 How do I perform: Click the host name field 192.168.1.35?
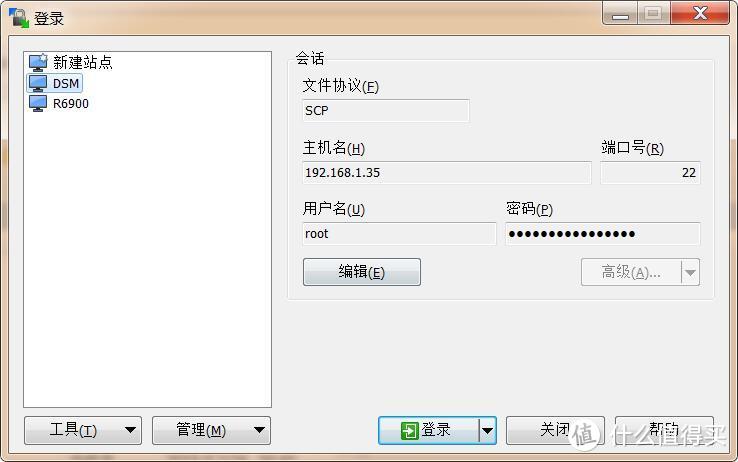click(x=447, y=173)
